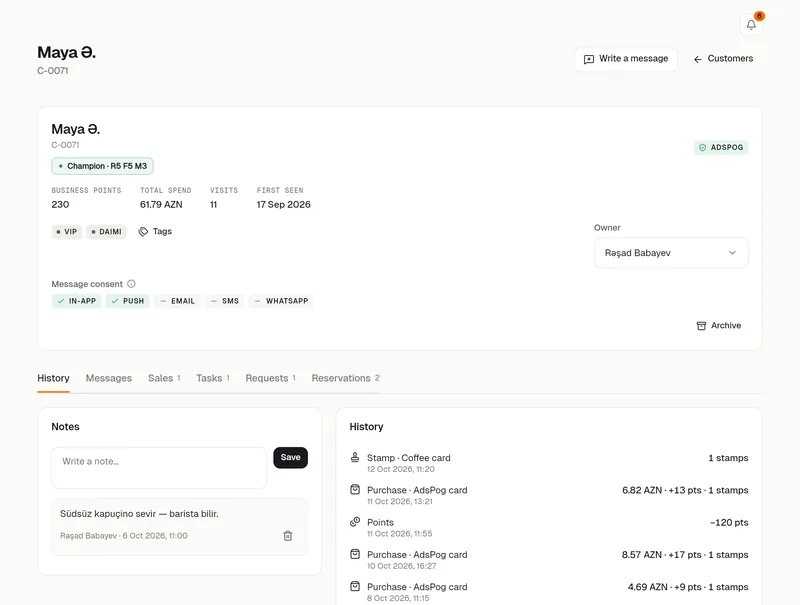Click purchase icon for 8 Oct 11:15 entry

(355, 586)
